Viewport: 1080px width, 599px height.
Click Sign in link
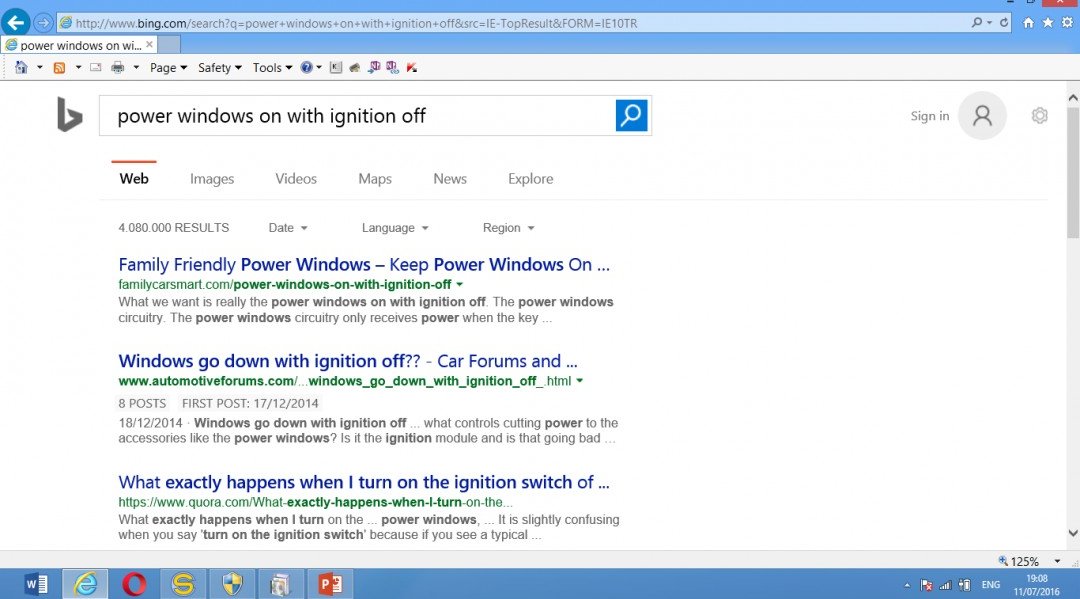(930, 116)
